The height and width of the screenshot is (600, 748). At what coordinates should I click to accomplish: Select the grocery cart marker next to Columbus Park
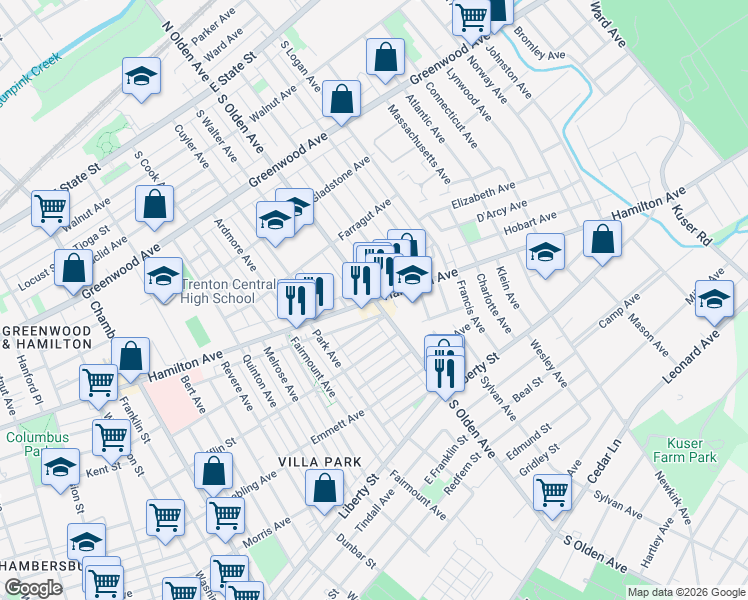[112, 439]
